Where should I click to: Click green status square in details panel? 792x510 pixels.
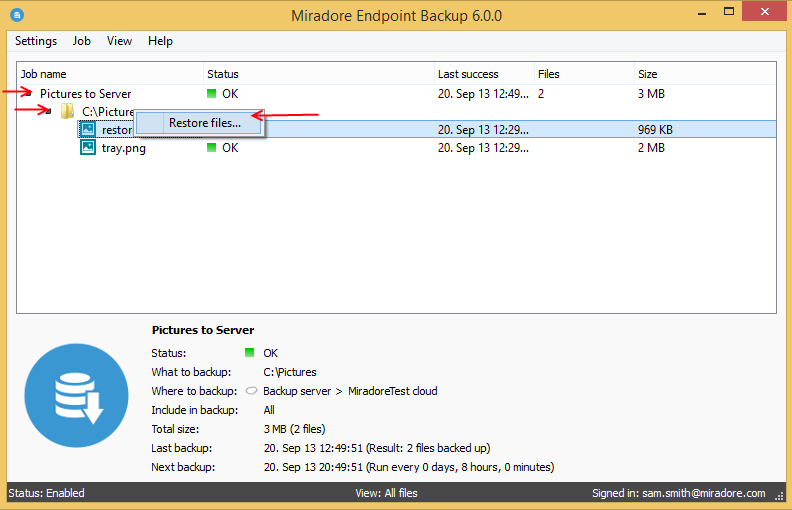[250, 352]
